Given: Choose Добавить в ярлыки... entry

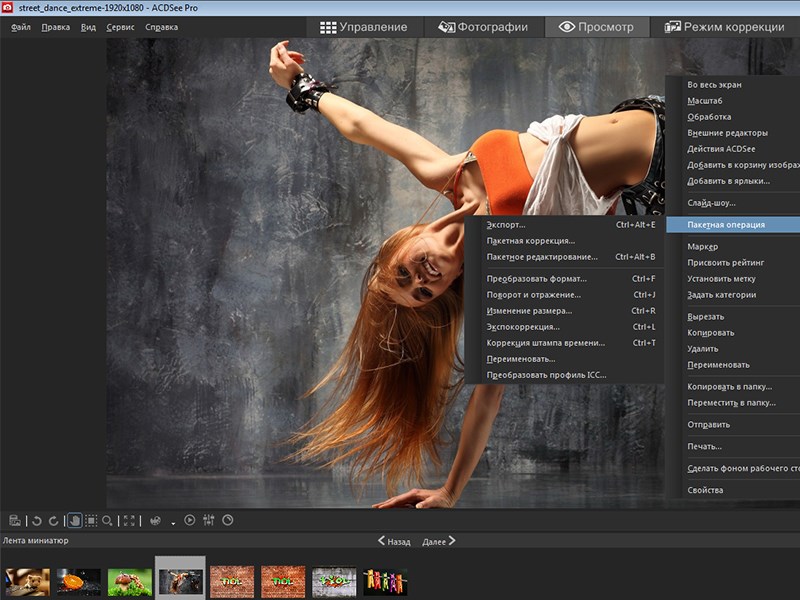Looking at the screenshot, I should click(733, 181).
